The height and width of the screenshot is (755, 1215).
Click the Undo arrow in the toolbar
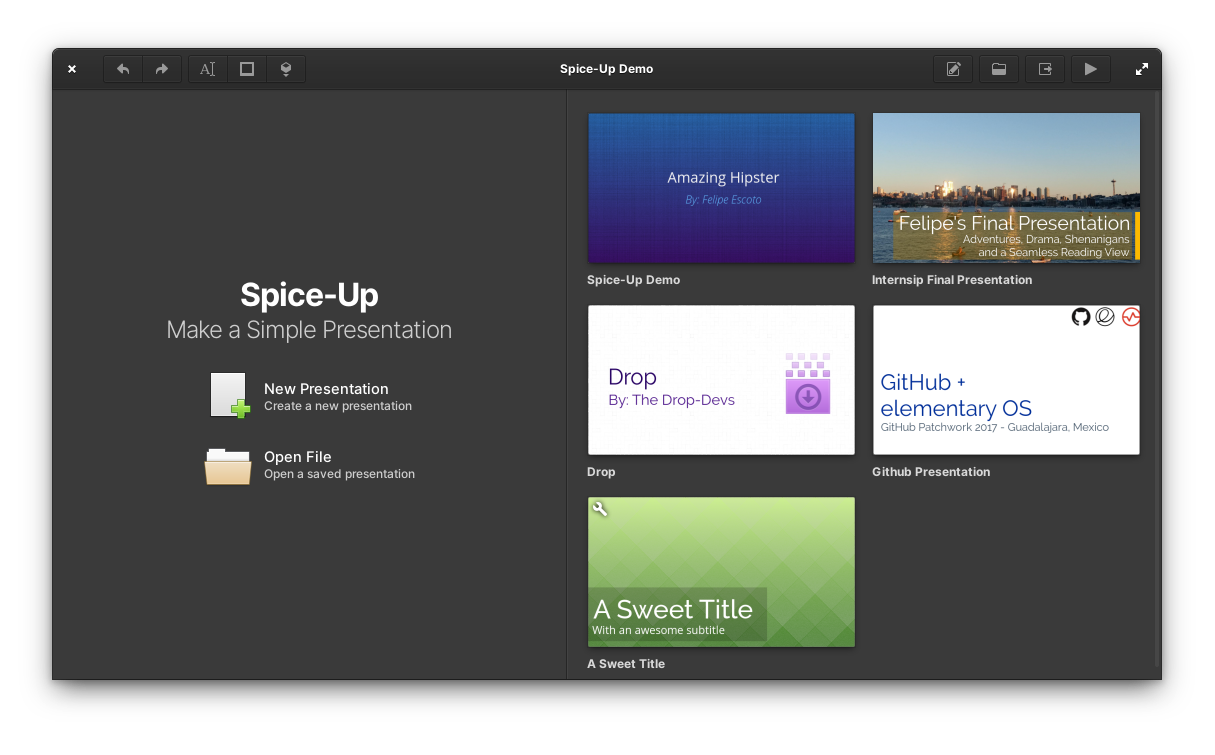click(x=123, y=69)
